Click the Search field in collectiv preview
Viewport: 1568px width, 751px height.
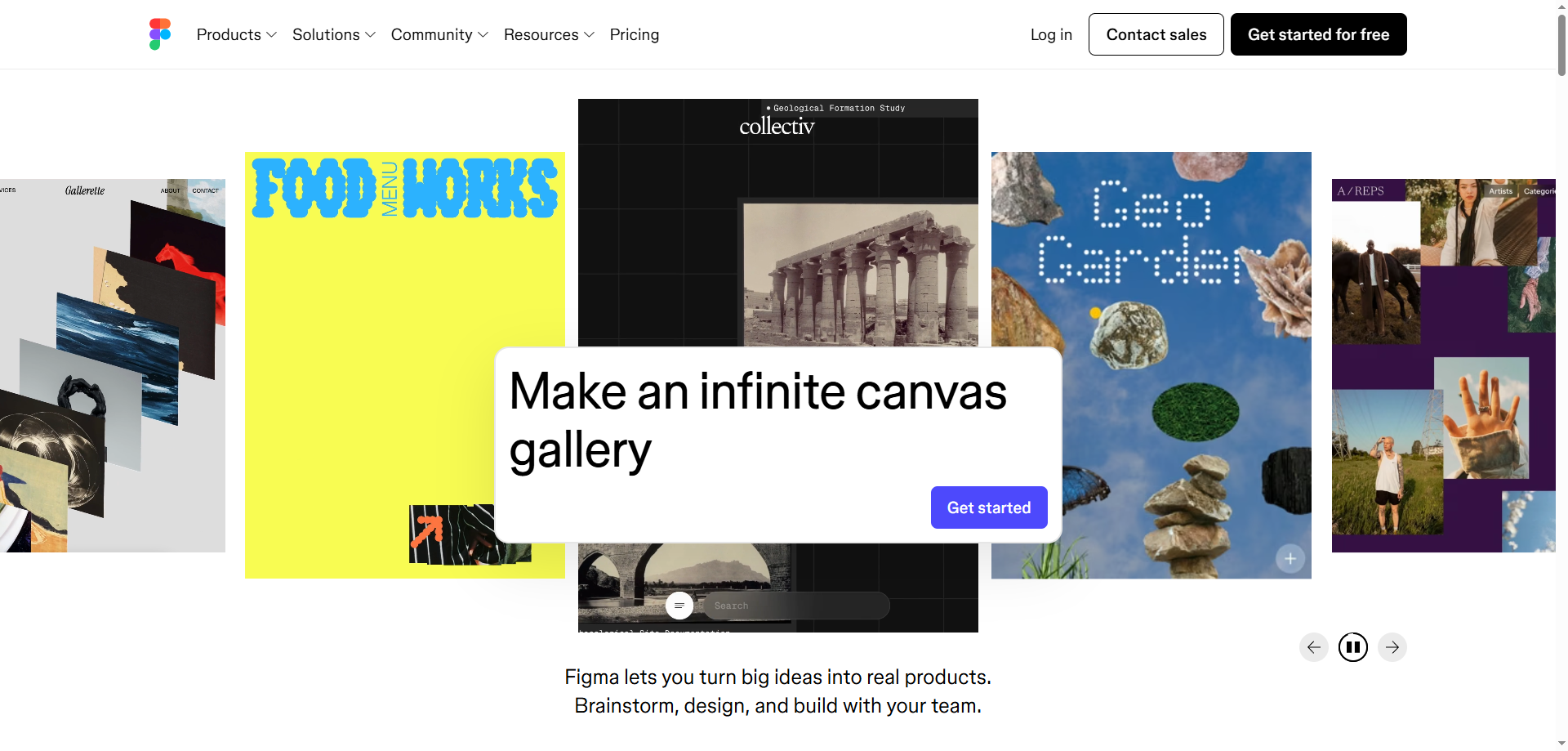pyautogui.click(x=796, y=606)
